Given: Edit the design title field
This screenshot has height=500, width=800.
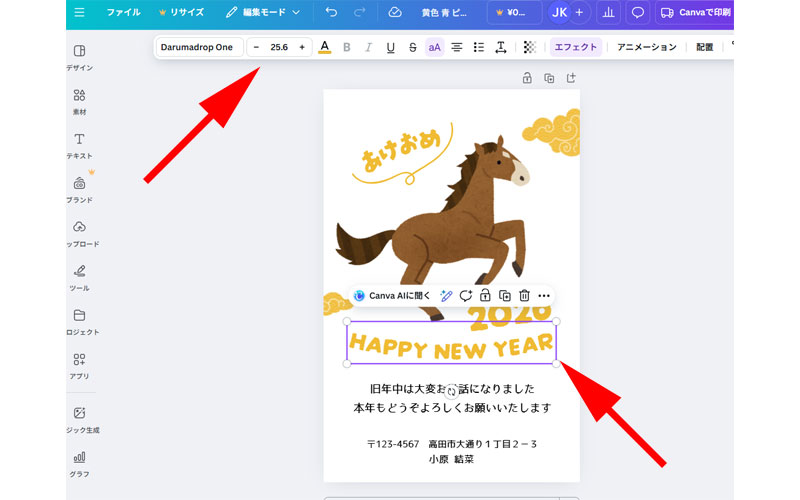Looking at the screenshot, I should click(444, 13).
